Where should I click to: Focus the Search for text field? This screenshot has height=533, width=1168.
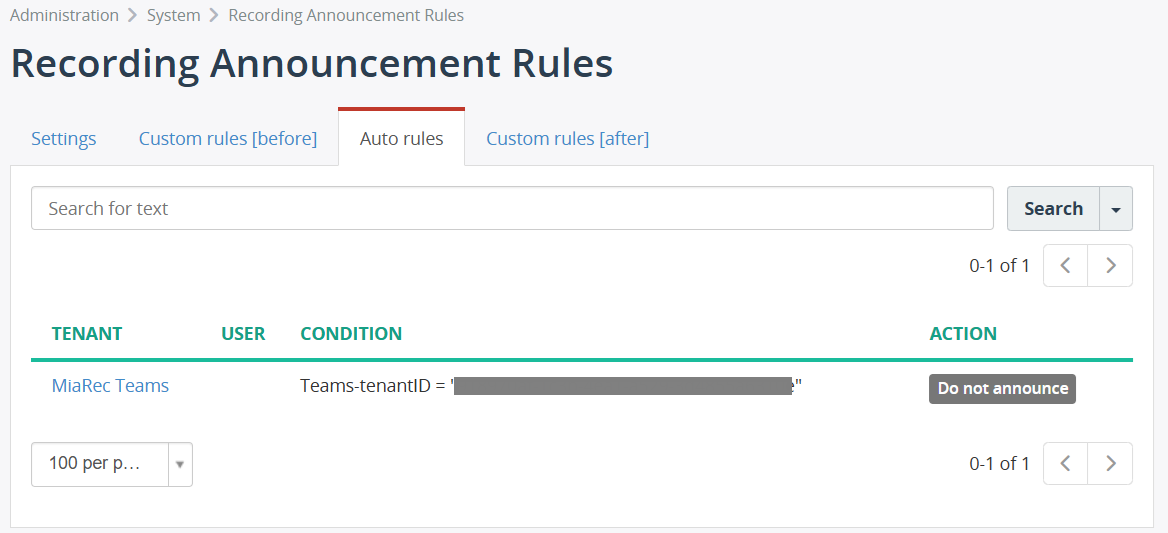512,209
